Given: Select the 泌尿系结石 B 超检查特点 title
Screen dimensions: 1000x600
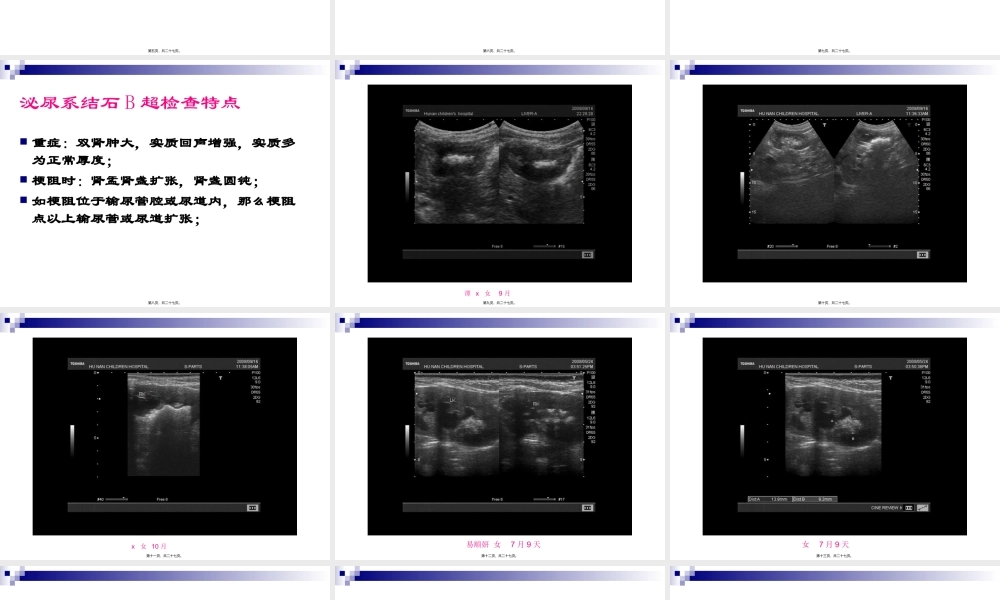Looking at the screenshot, I should click(x=130, y=103).
